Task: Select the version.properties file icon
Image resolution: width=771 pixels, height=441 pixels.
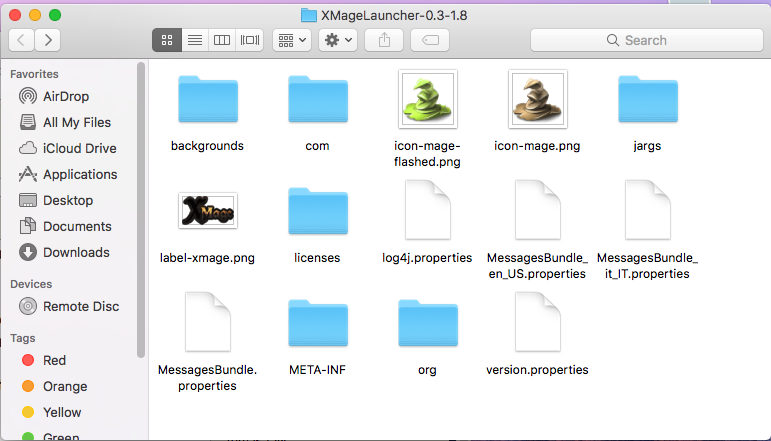Action: 537,324
